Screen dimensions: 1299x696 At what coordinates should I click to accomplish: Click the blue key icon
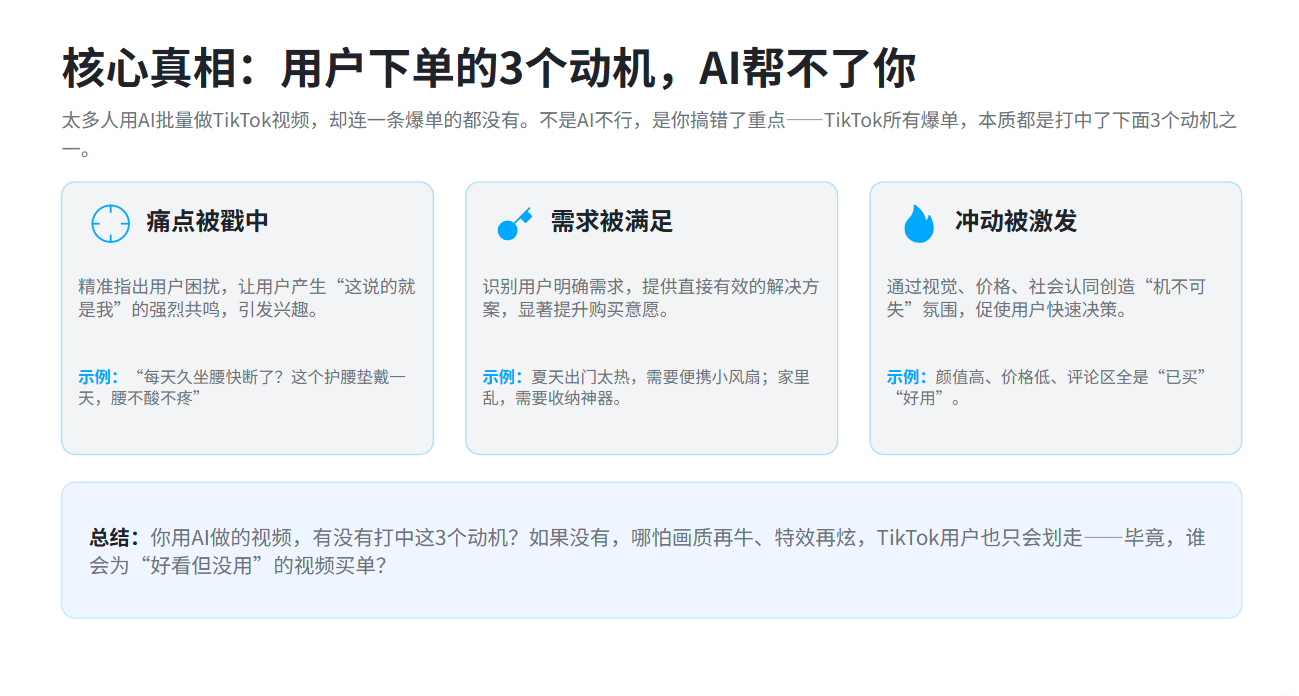(514, 223)
